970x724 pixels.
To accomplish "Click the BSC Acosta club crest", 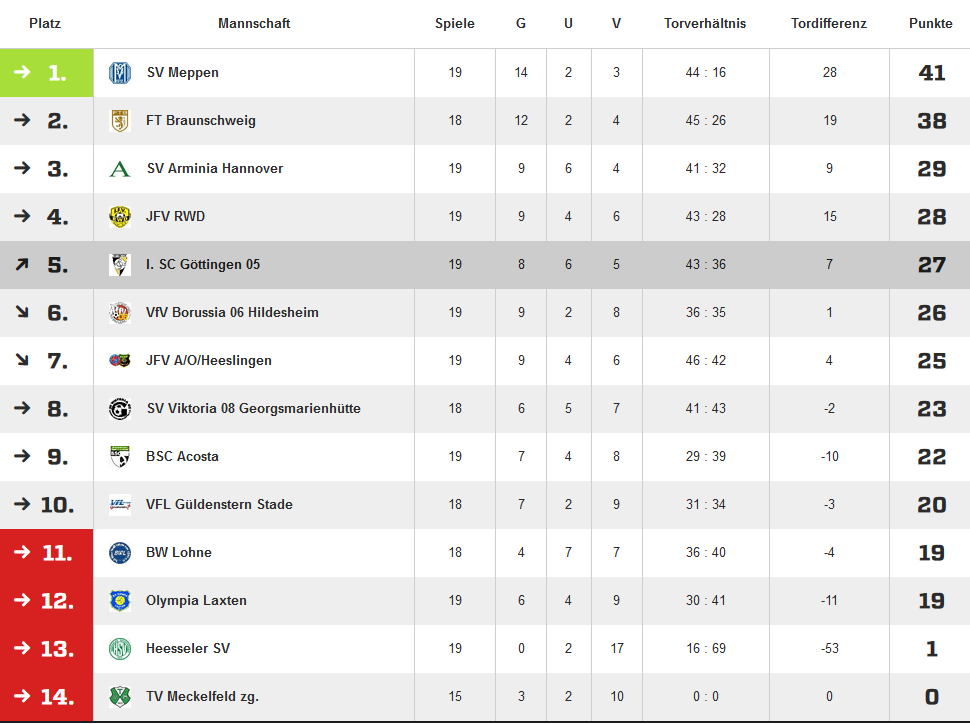I will click(120, 457).
